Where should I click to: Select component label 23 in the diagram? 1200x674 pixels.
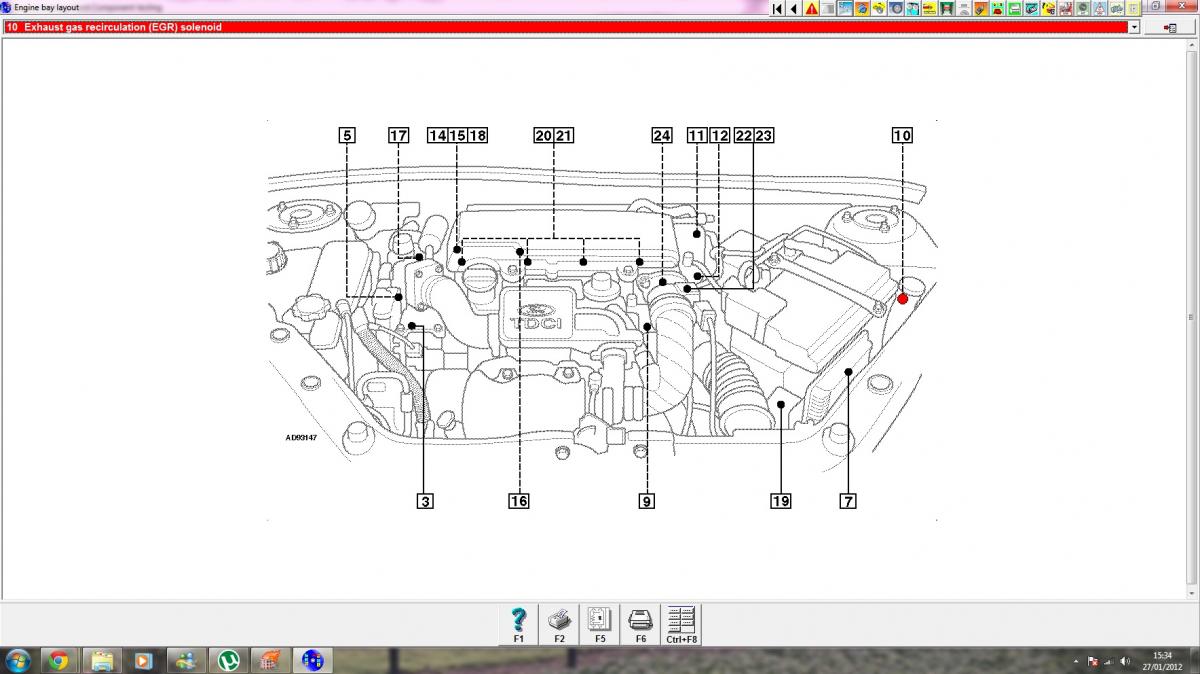click(763, 135)
